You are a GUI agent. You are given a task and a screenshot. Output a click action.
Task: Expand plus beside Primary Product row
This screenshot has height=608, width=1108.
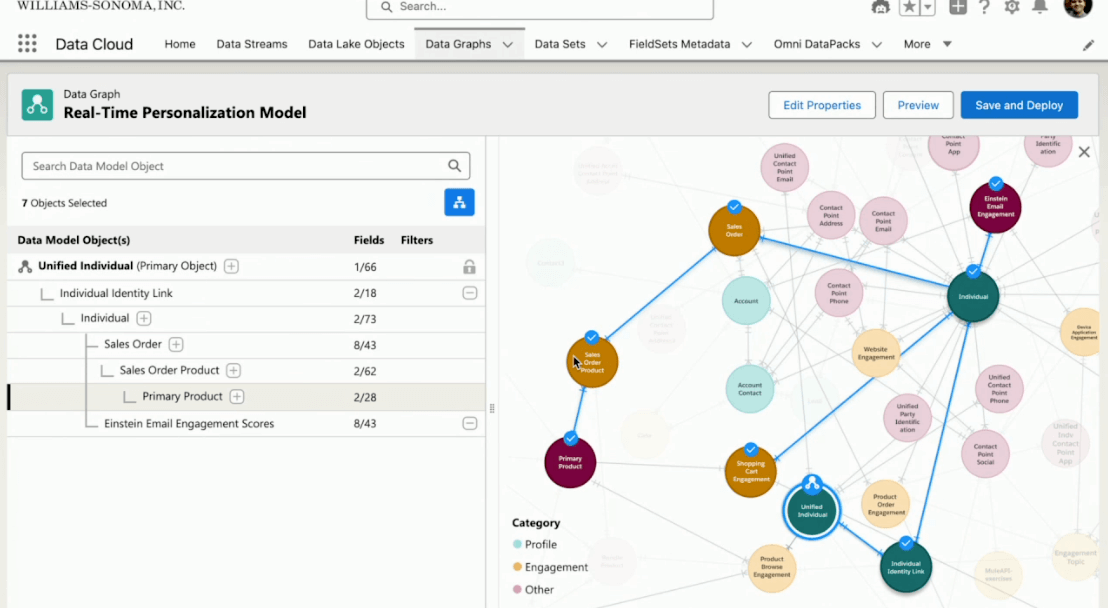point(237,397)
